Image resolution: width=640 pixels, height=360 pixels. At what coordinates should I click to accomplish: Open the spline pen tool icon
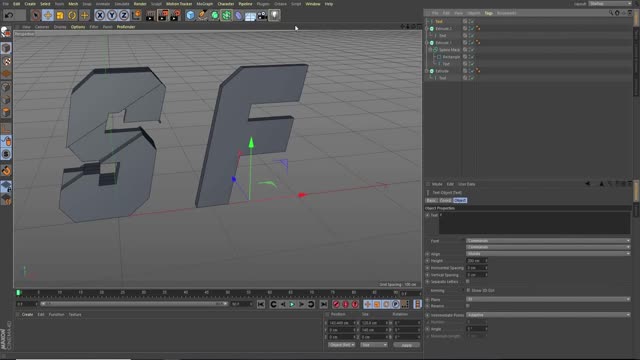[x=202, y=16]
